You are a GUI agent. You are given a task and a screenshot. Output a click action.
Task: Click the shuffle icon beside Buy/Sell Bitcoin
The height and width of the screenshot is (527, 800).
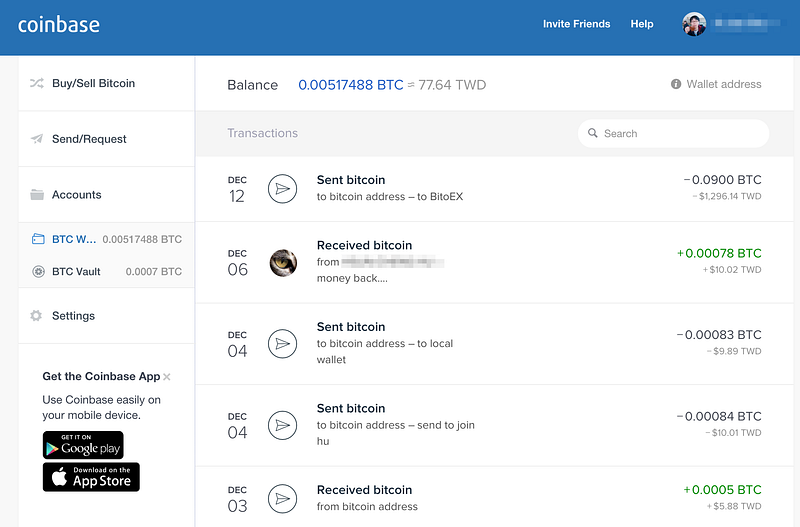pos(37,83)
